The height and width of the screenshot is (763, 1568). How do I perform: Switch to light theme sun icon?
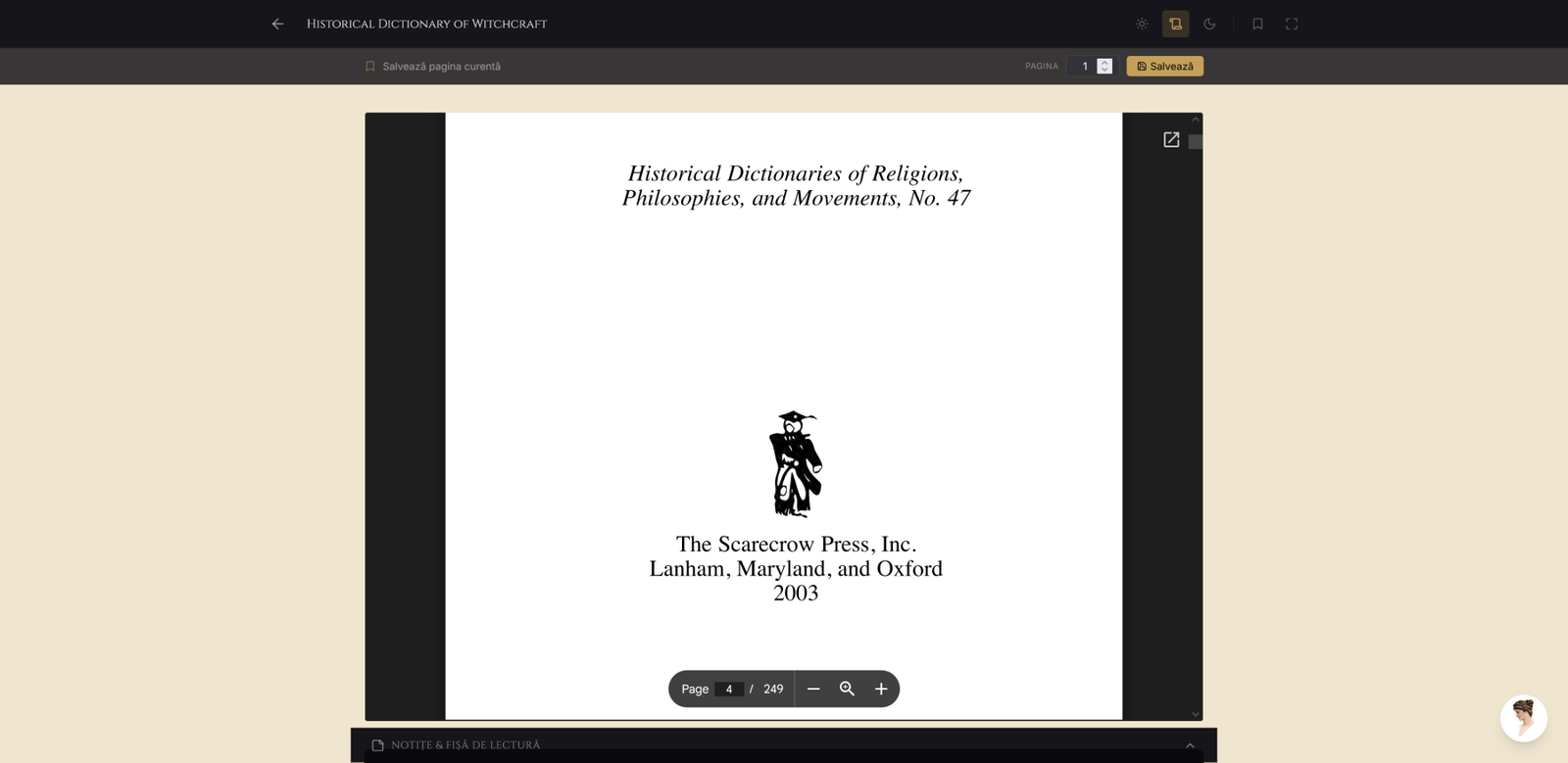coord(1142,24)
